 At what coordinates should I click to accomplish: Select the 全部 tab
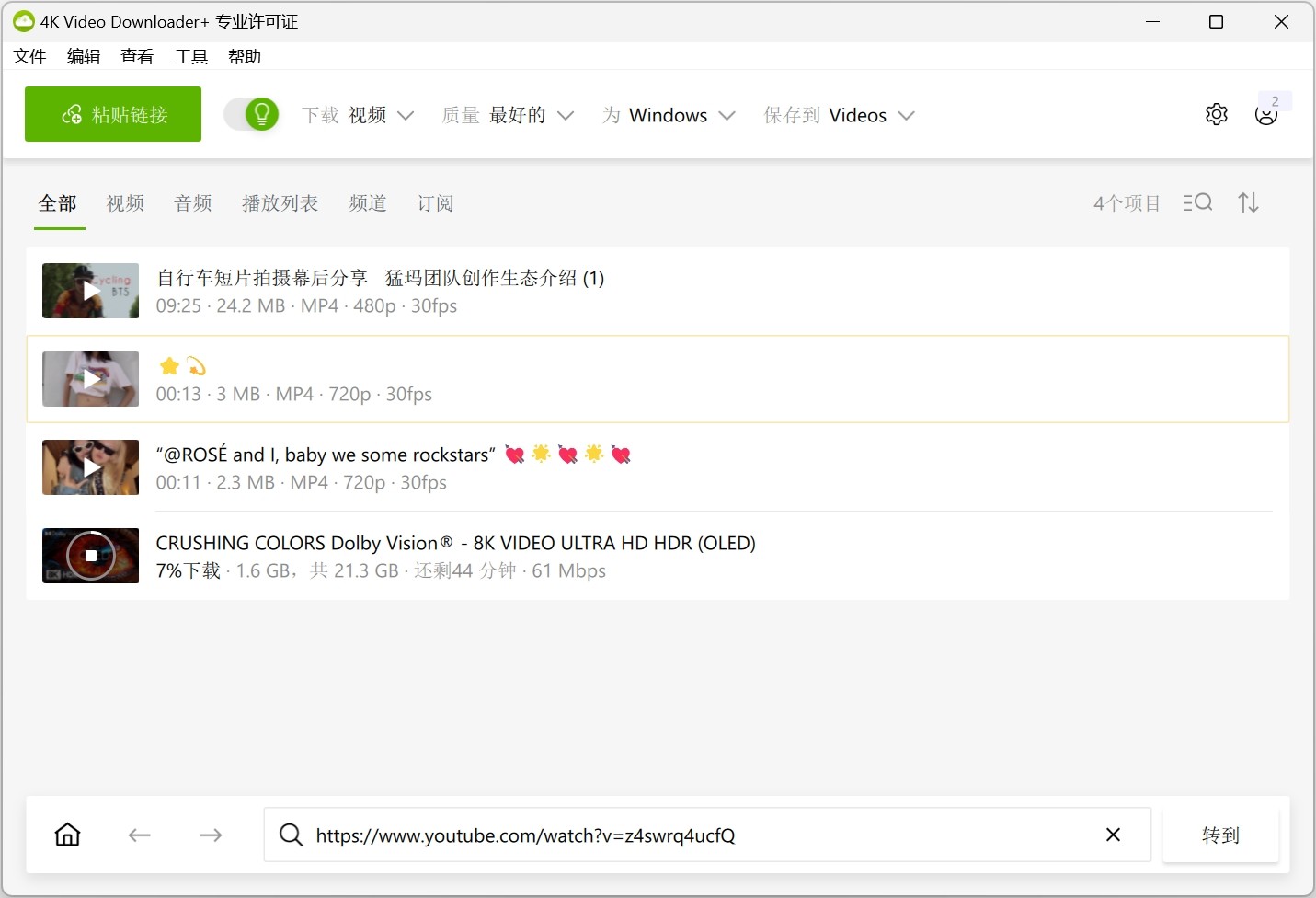point(58,203)
